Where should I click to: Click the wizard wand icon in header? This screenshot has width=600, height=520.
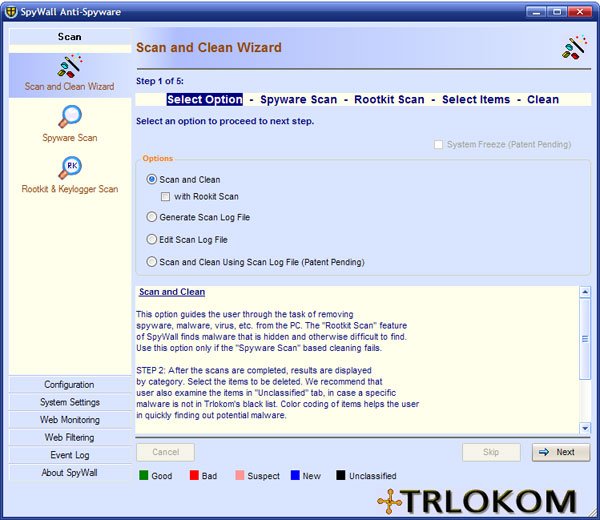pos(574,47)
